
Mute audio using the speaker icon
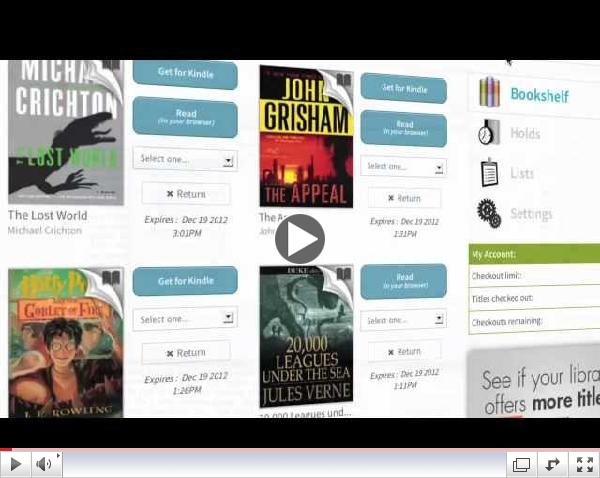(46, 464)
